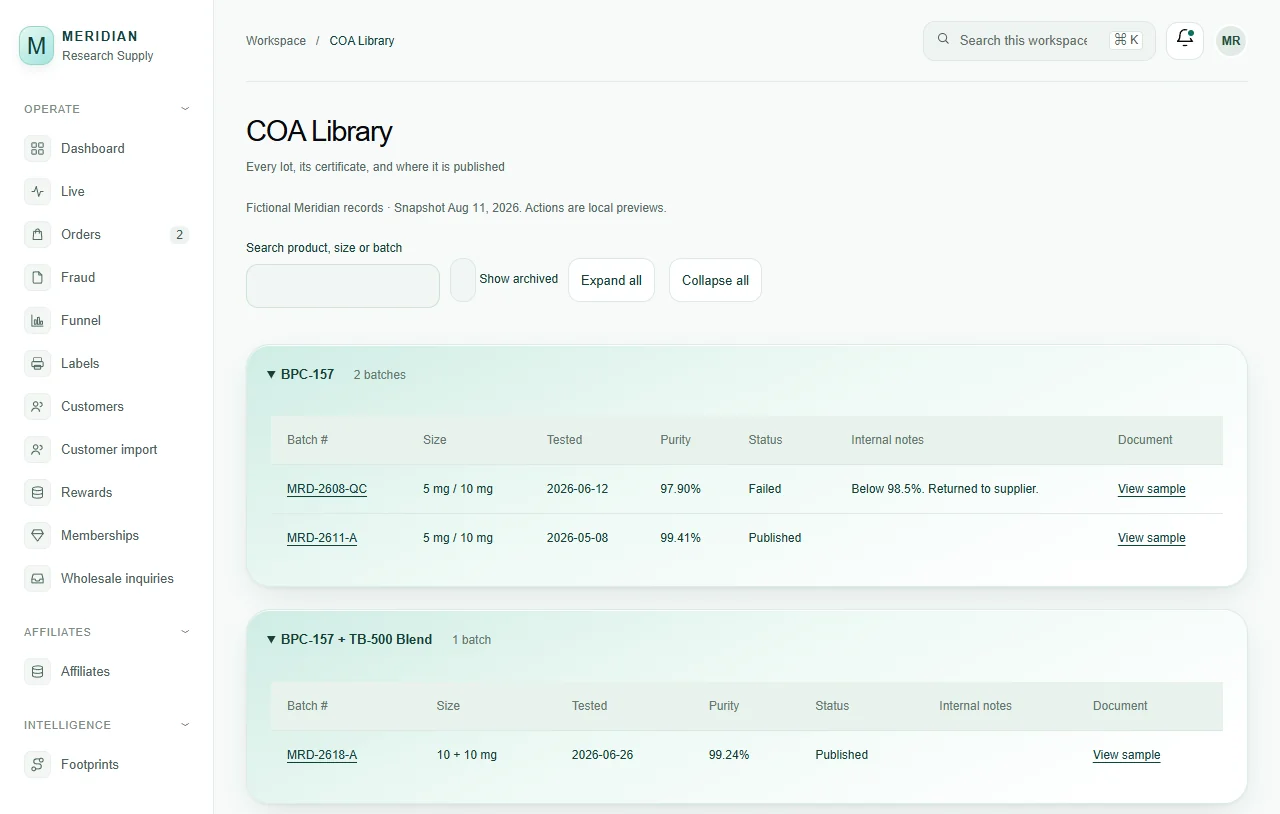Open the MR user avatar menu
This screenshot has height=814, width=1280.
[1231, 41]
